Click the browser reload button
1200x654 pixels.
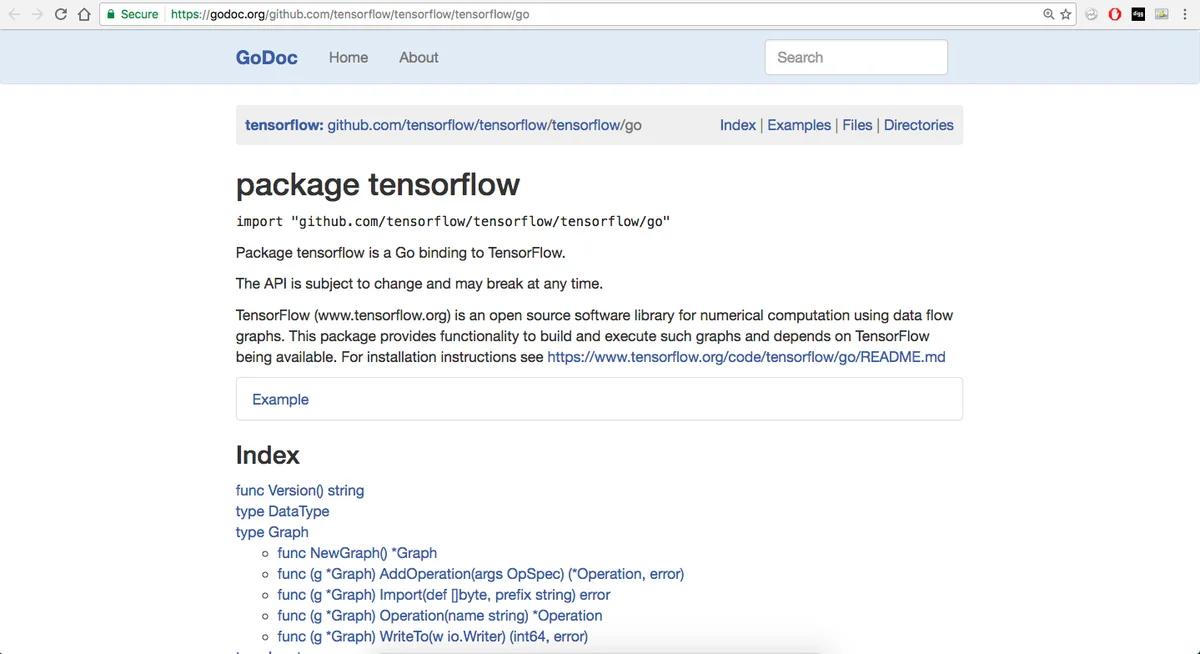(x=61, y=14)
